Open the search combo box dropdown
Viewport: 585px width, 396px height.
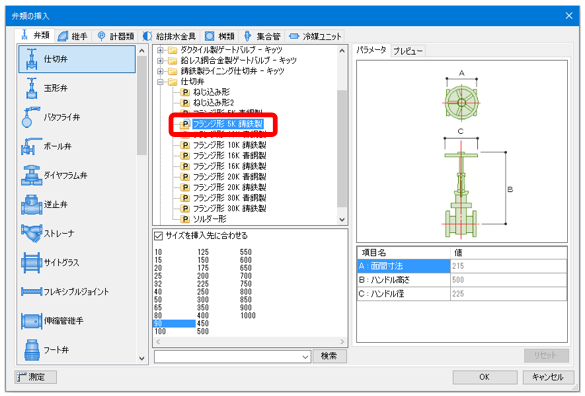pyautogui.click(x=305, y=357)
